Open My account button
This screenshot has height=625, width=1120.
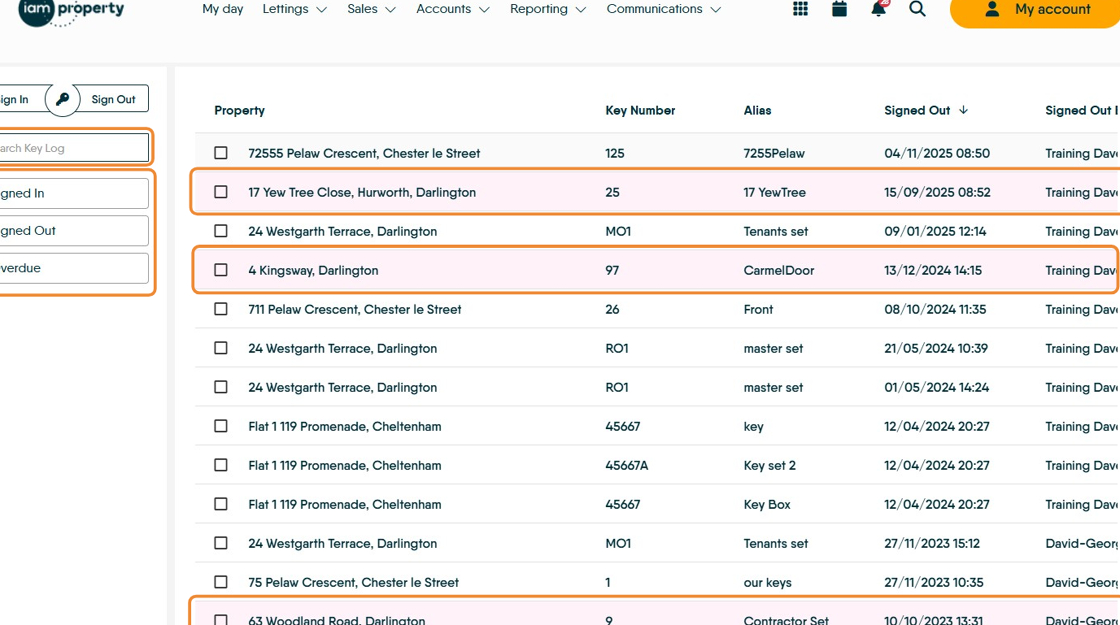click(1036, 10)
